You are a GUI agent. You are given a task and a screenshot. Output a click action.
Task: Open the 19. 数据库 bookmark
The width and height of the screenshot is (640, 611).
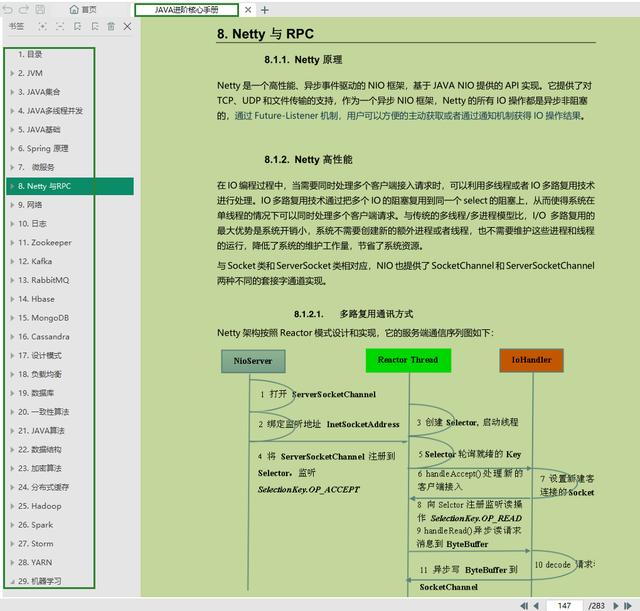tap(36, 393)
